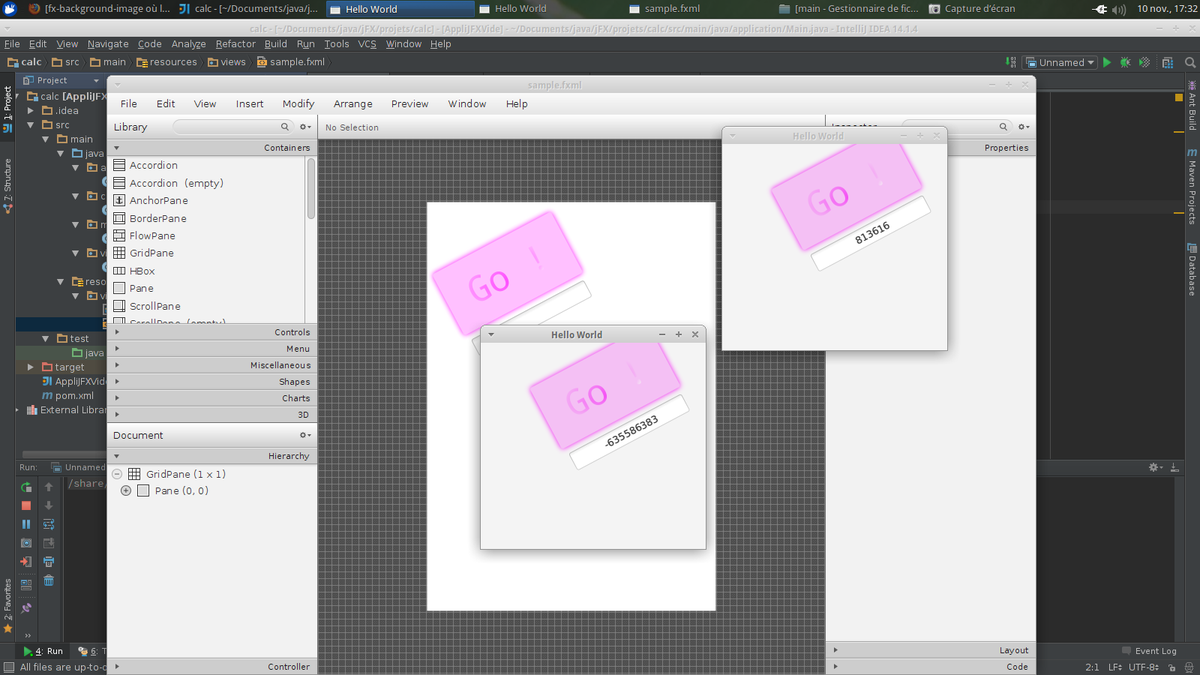This screenshot has height=675, width=1200.
Task: Open Scene Builder's Preview menu
Action: coord(410,104)
